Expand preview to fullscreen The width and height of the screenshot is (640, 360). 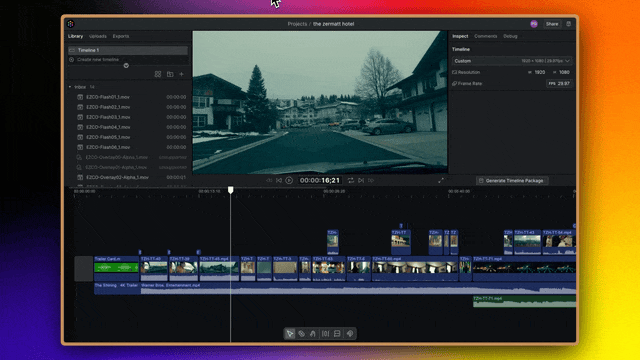click(441, 180)
